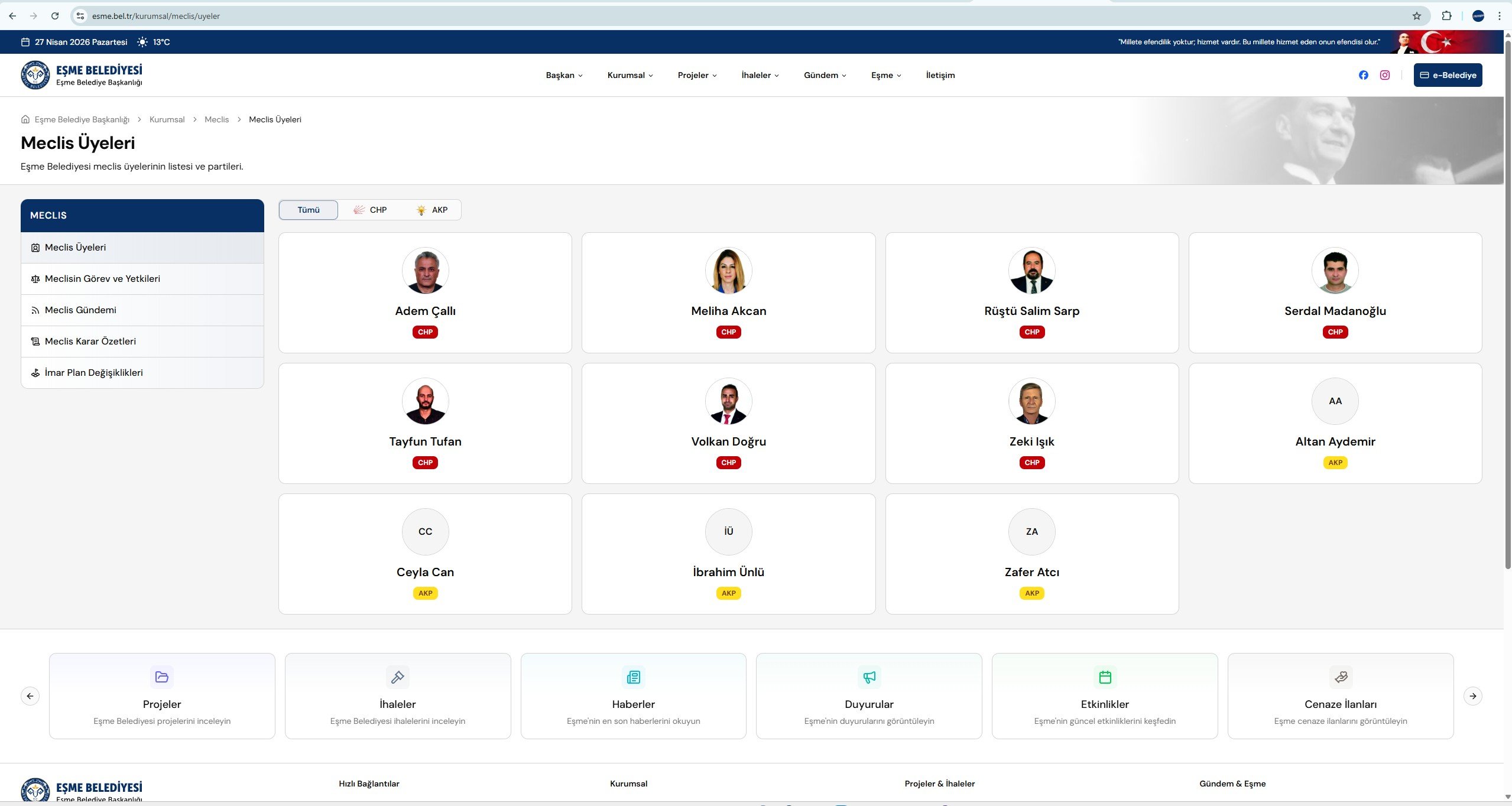This screenshot has height=806, width=1512.
Task: Click the e-Belediye button
Action: point(1448,75)
